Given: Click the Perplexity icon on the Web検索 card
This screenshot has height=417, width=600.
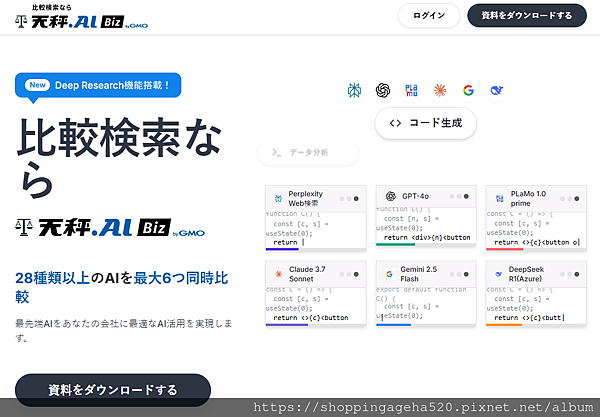Looking at the screenshot, I should [x=278, y=199].
